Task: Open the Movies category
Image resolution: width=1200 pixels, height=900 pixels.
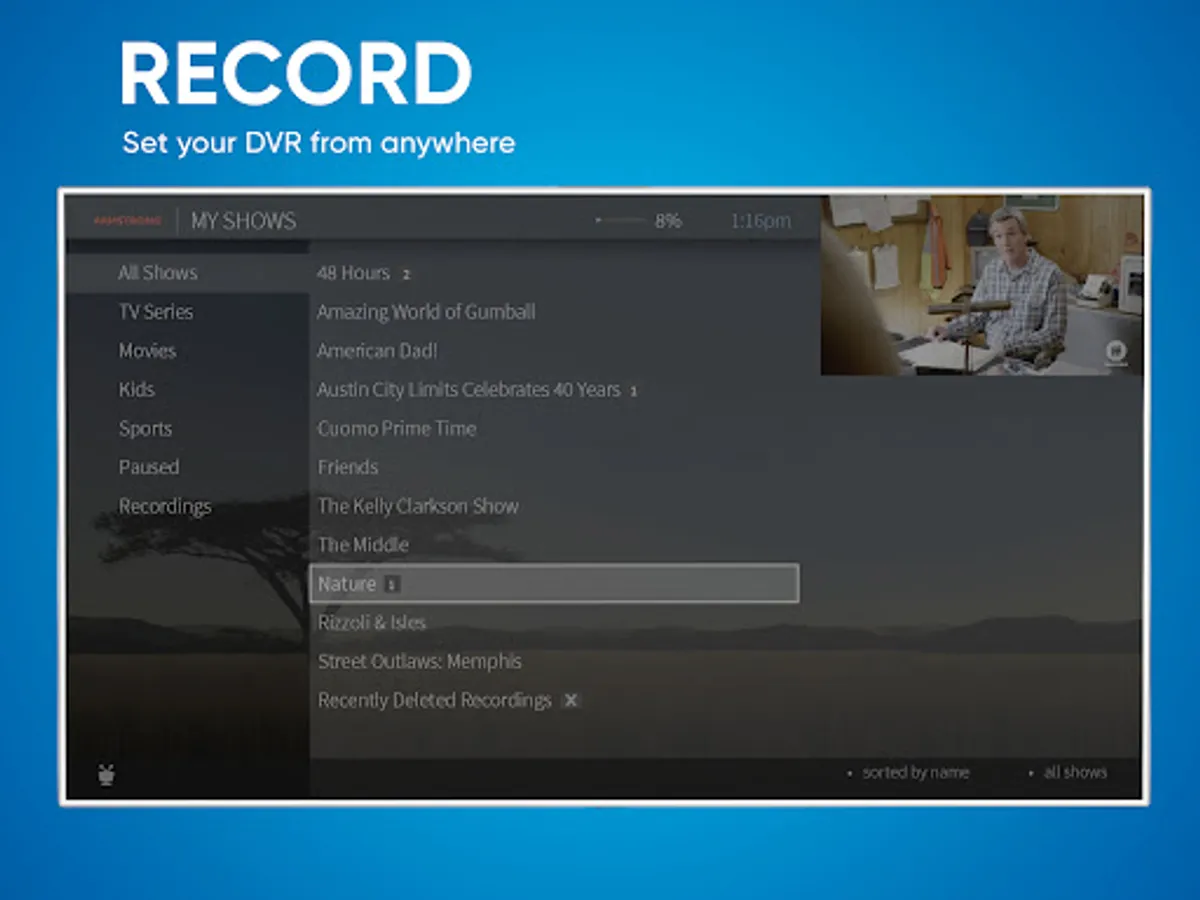Action: click(x=147, y=351)
